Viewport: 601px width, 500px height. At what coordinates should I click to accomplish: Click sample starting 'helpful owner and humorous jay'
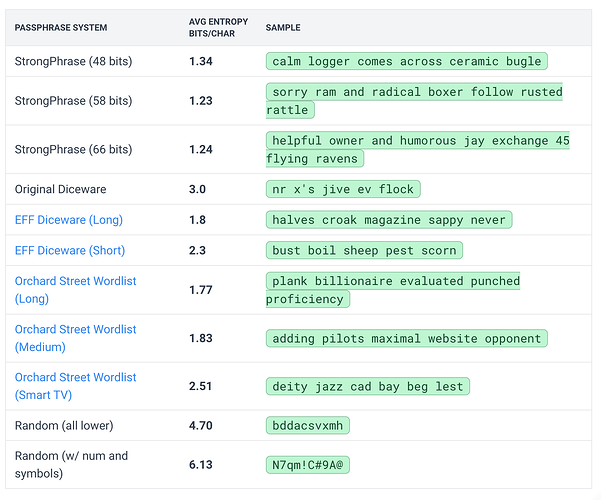point(418,150)
